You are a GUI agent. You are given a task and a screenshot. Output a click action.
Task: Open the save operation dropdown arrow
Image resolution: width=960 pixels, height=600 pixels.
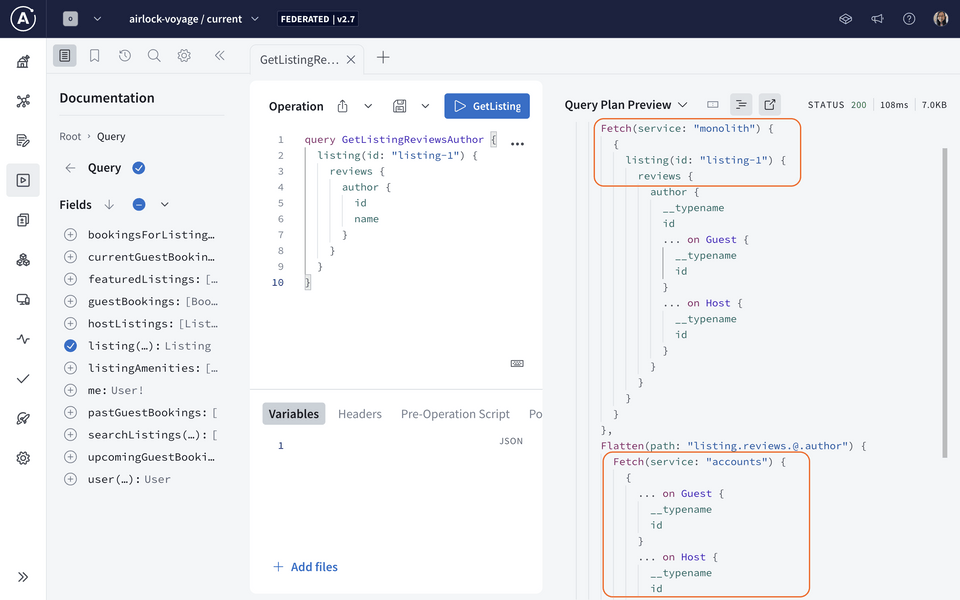pos(425,106)
